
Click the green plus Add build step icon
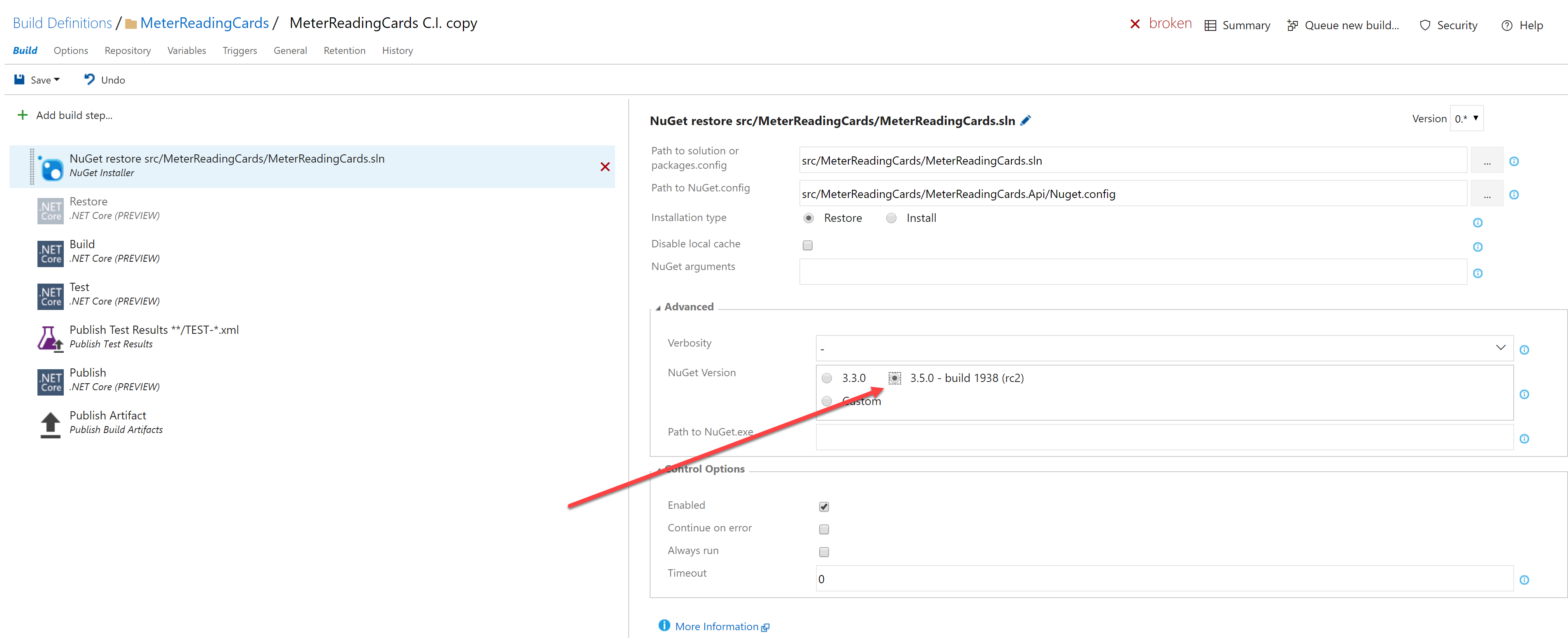point(23,115)
